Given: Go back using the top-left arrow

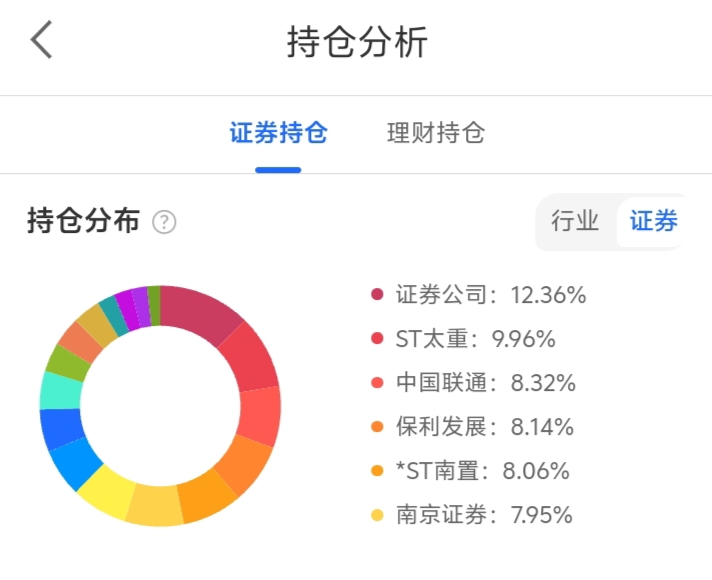Looking at the screenshot, I should (x=42, y=42).
